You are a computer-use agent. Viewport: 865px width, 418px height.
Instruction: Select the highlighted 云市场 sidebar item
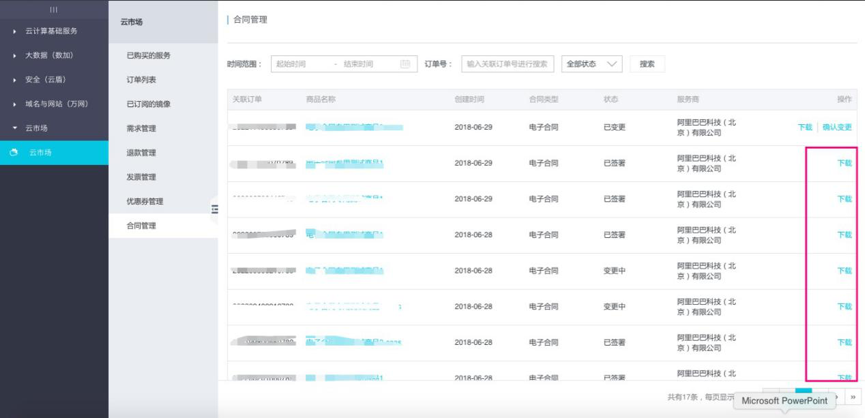coord(54,153)
